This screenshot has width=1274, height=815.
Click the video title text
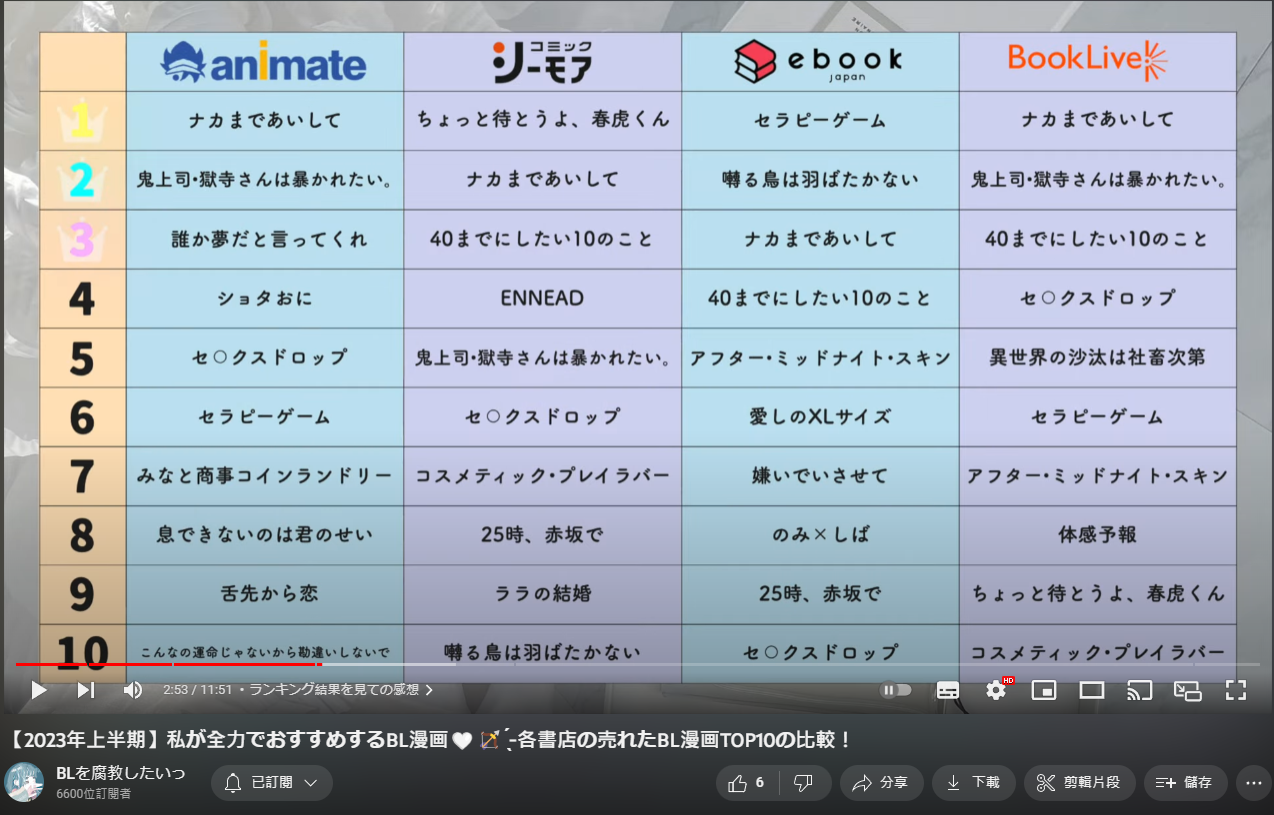coord(430,740)
